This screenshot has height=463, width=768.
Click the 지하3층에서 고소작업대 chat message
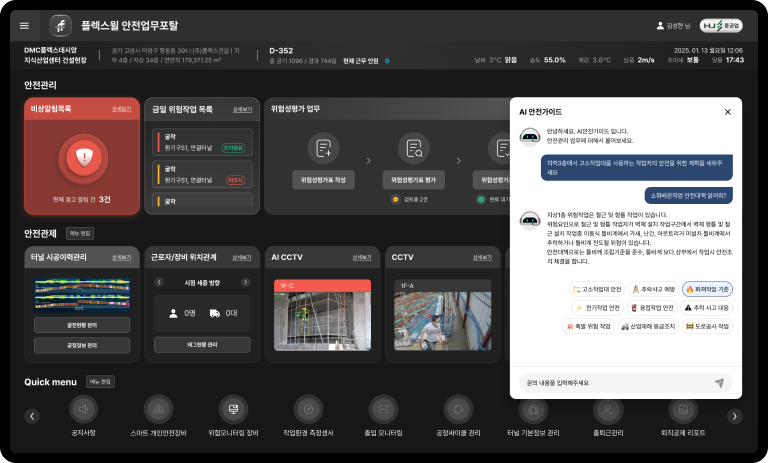[x=637, y=168]
